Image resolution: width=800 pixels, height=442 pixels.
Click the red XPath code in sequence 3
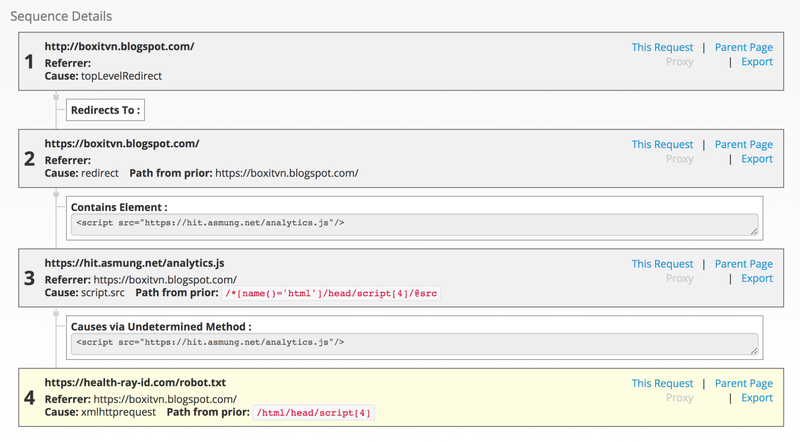click(x=331, y=293)
